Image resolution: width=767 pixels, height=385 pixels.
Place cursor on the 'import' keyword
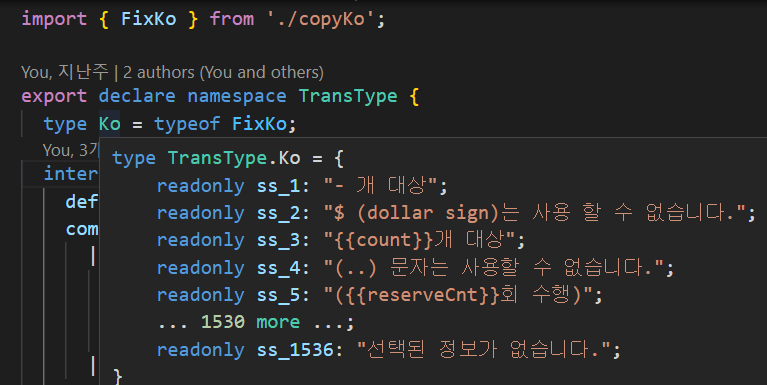(54, 20)
